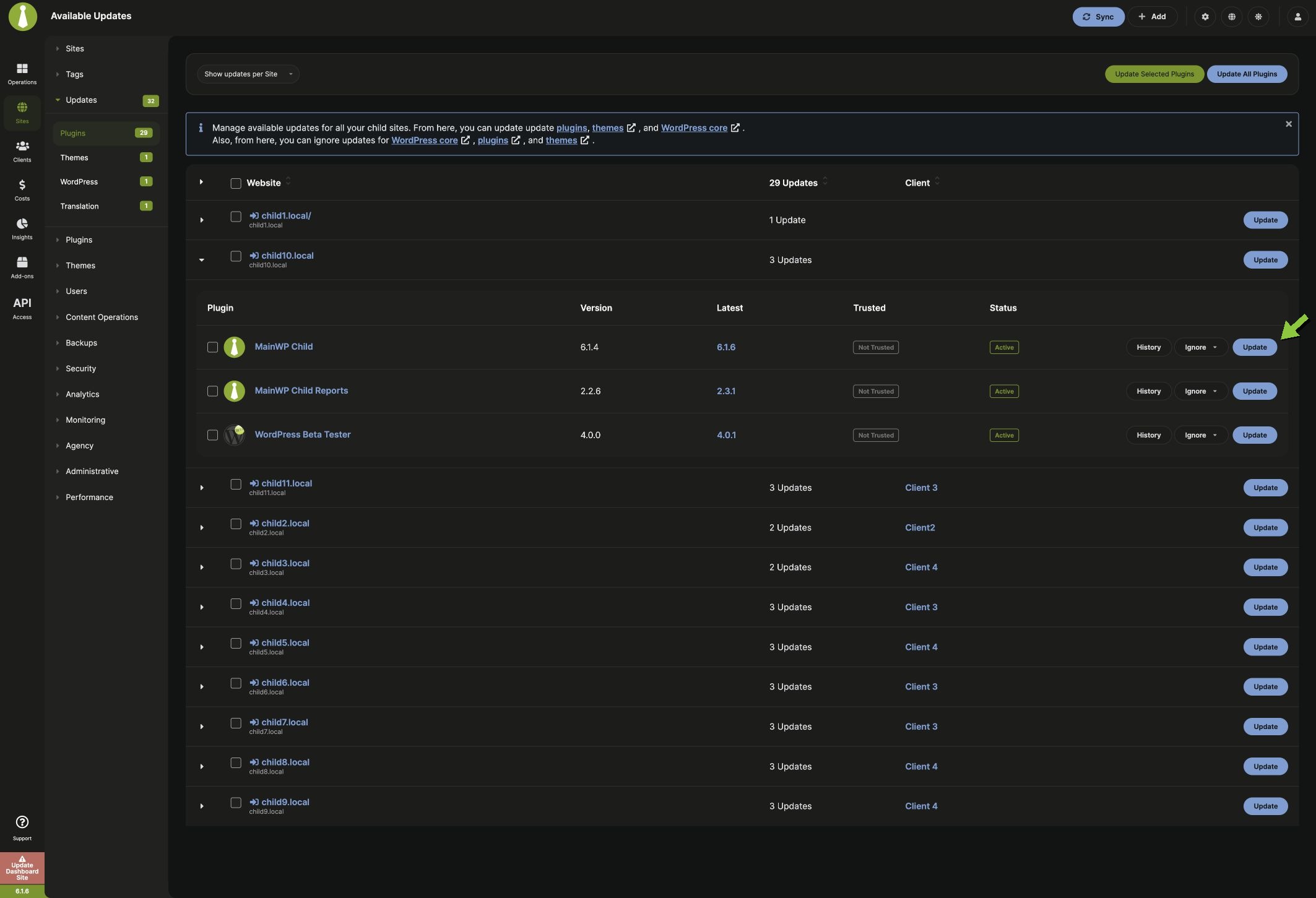This screenshot has width=1316, height=898.
Task: Click Update Selected Plugins button
Action: click(1154, 74)
